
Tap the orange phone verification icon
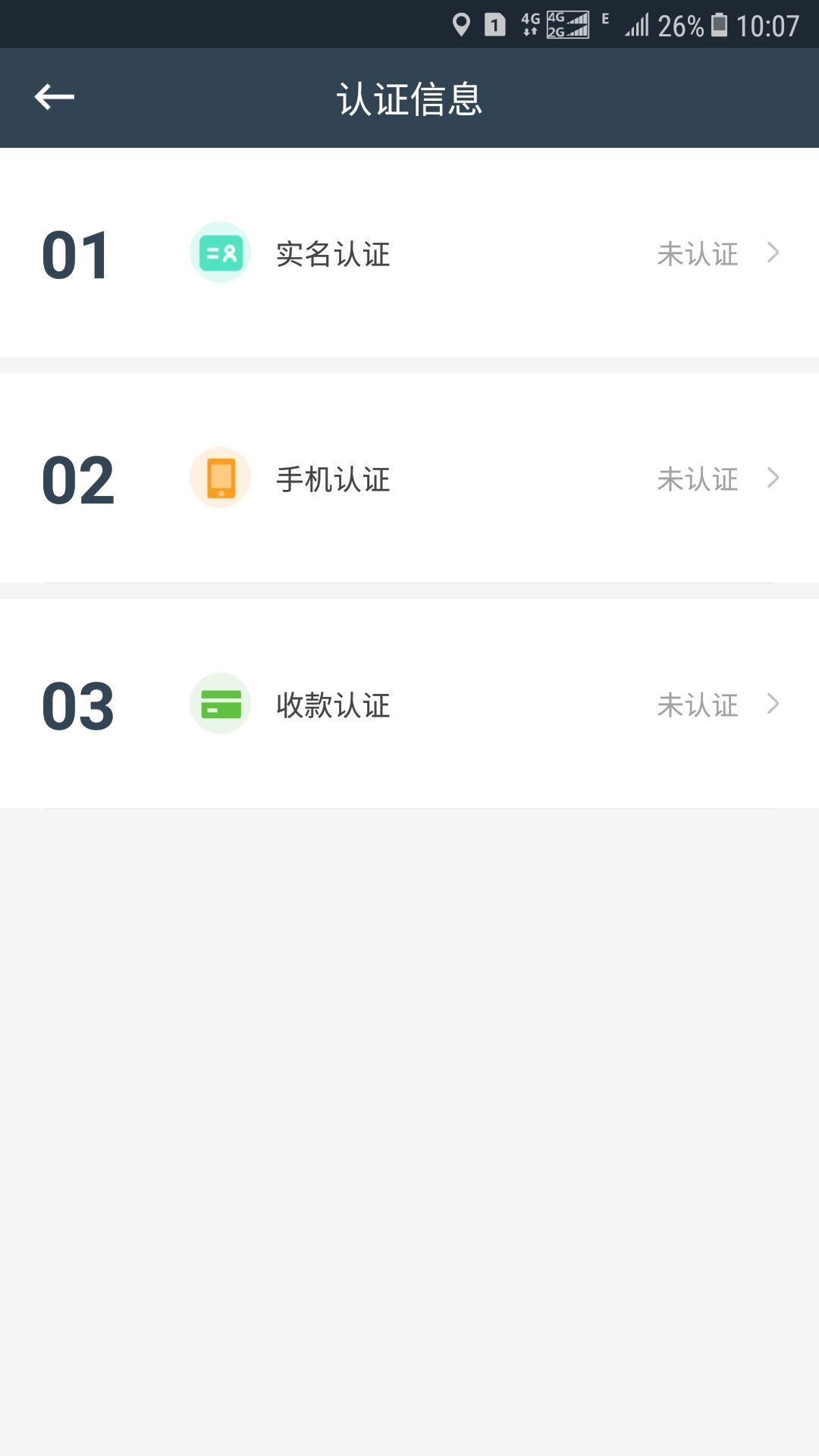tap(220, 478)
